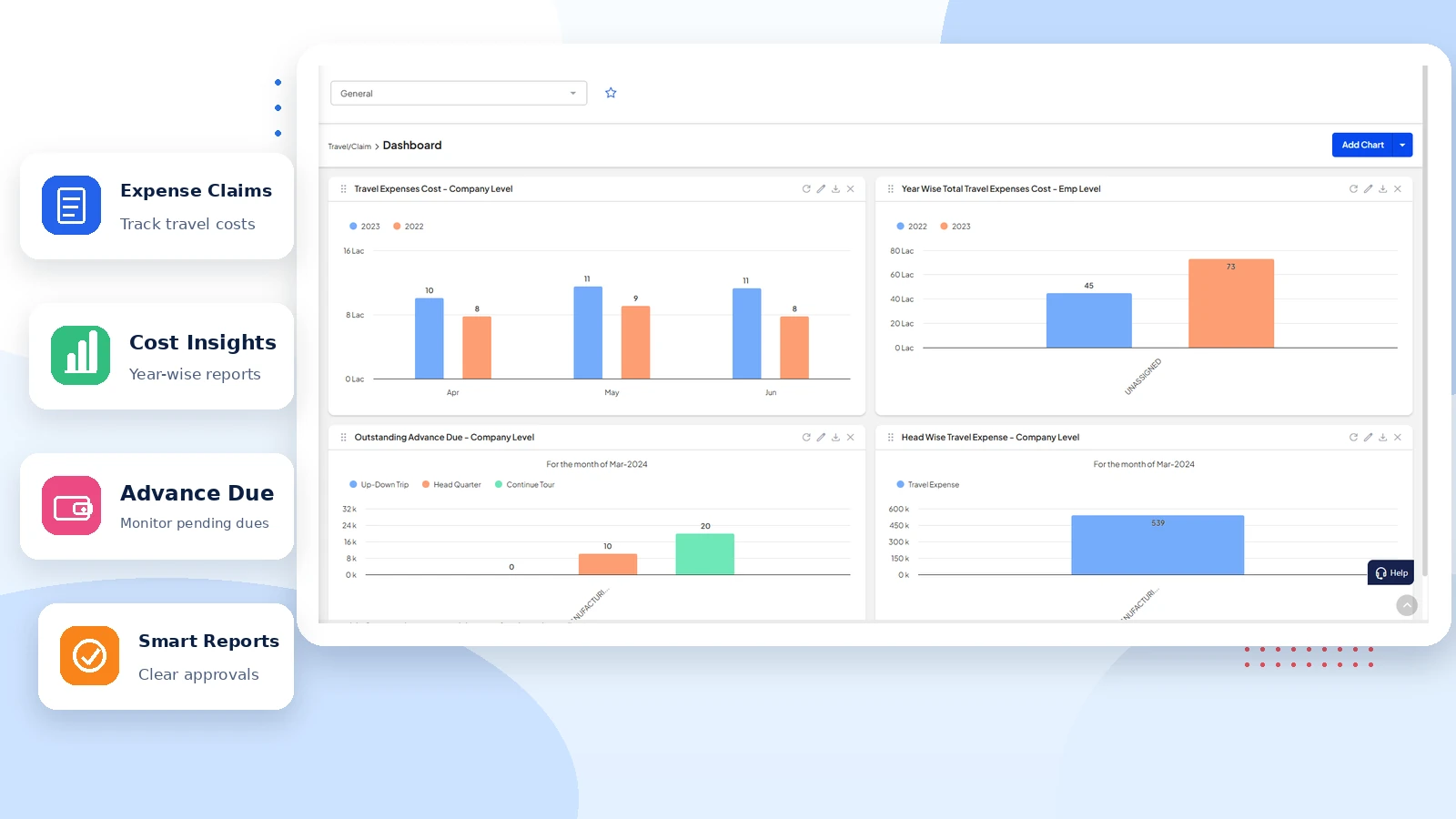Image resolution: width=1456 pixels, height=819 pixels.
Task: Toggle 2023 legend in Year Wise Total chart
Action: pyautogui.click(x=955, y=227)
